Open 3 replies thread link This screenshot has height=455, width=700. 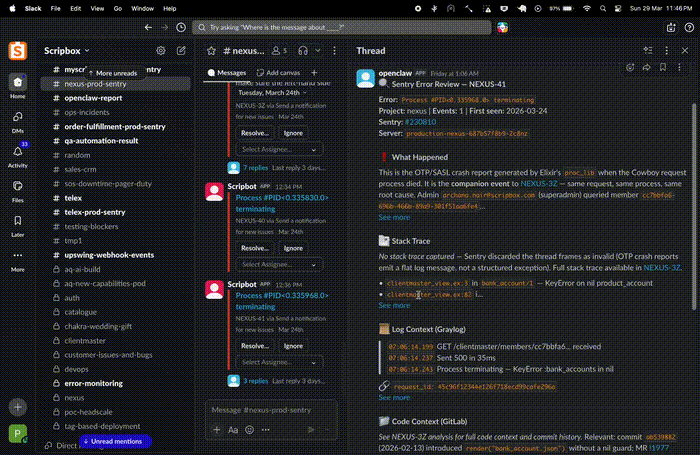point(255,381)
